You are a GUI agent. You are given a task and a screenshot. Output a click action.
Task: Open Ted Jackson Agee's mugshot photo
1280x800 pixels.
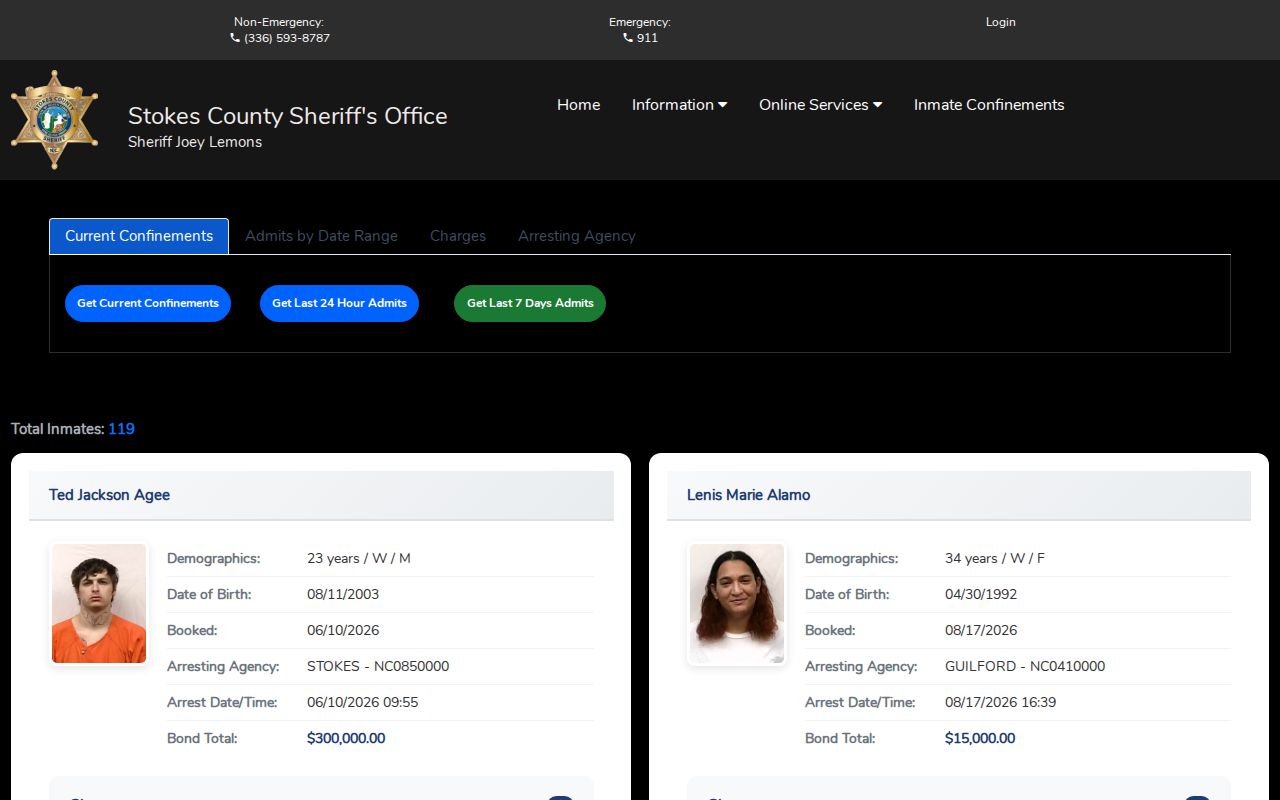(99, 604)
